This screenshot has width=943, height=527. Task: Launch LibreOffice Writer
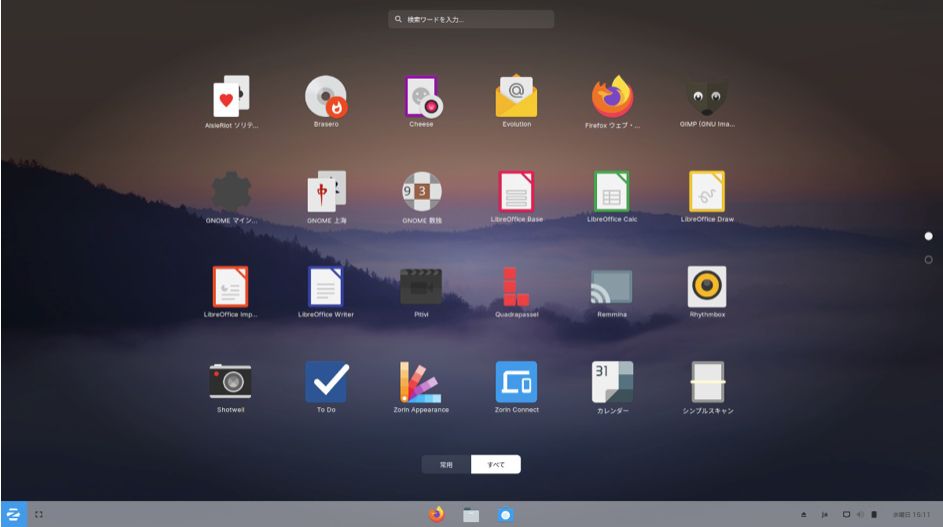pos(326,287)
